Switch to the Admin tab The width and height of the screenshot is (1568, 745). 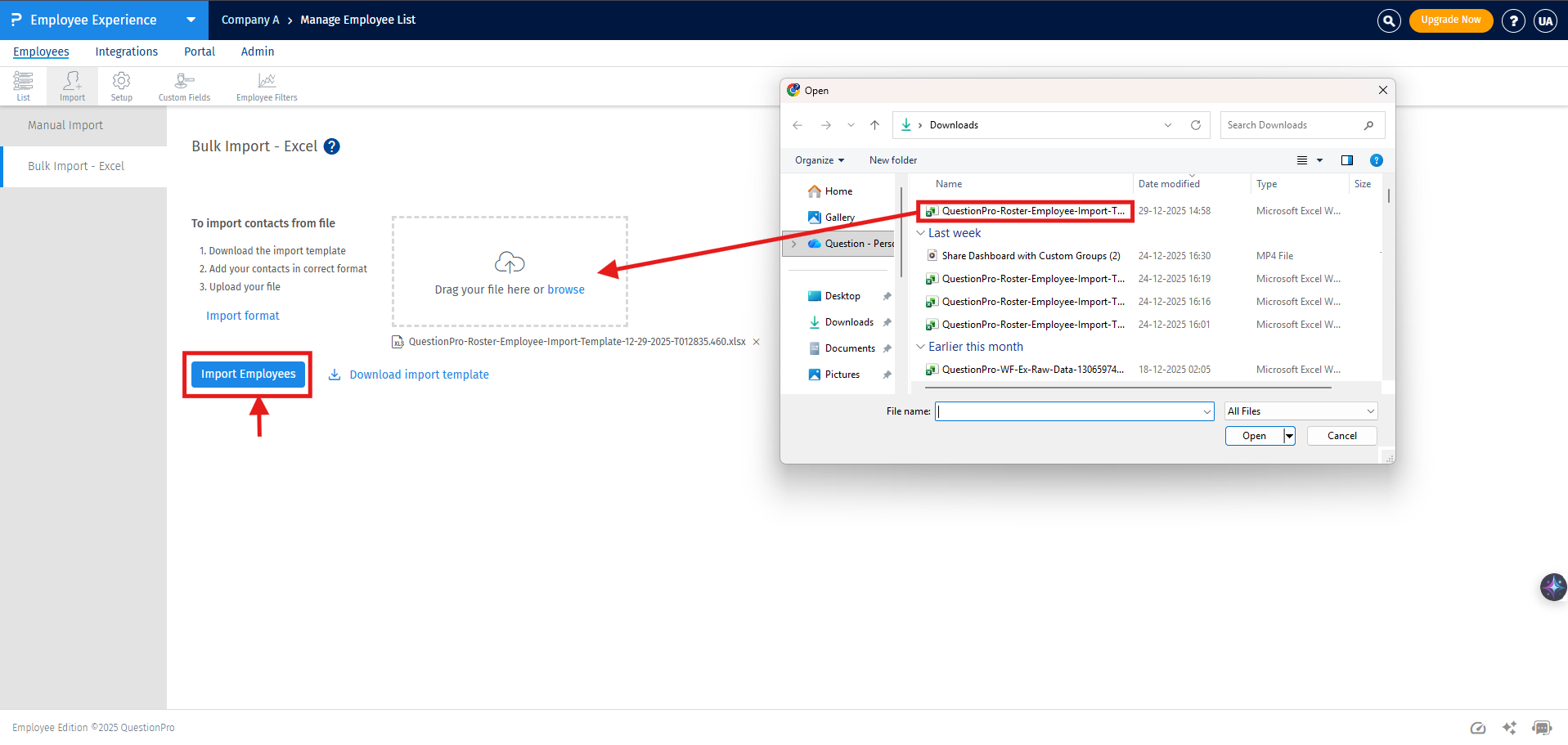(258, 52)
